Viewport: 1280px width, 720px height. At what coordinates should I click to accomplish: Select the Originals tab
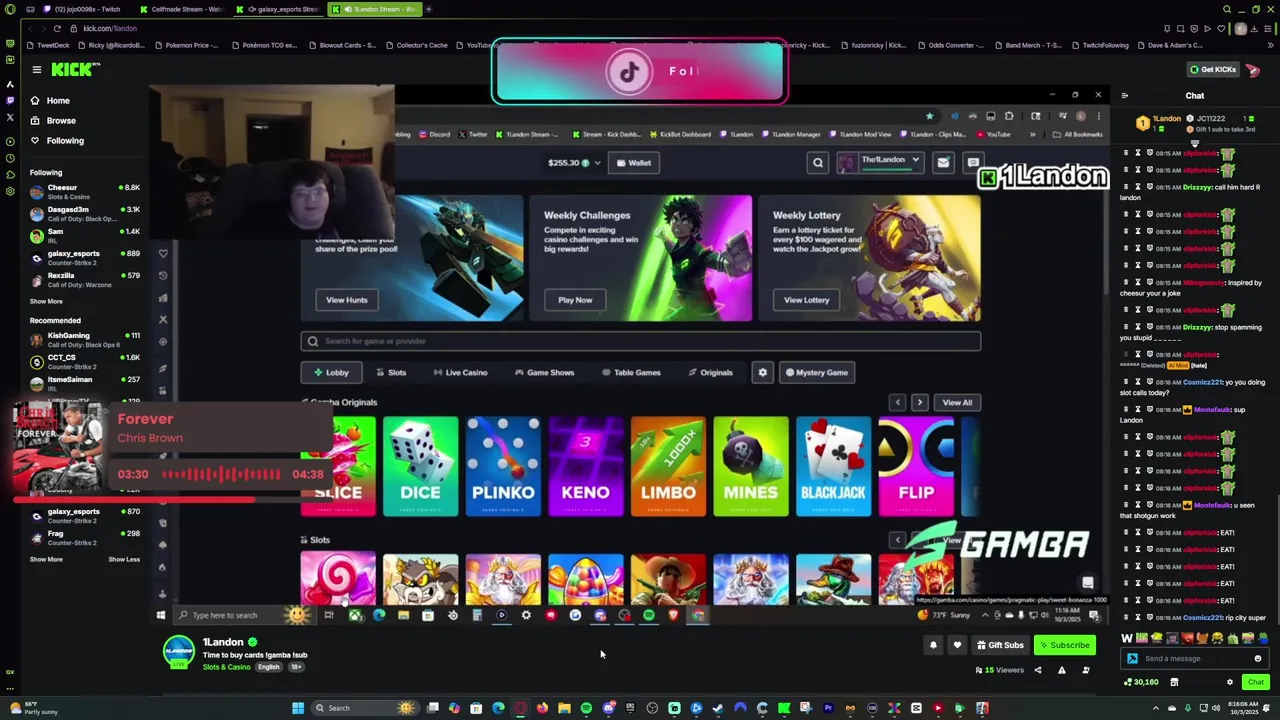click(x=710, y=372)
